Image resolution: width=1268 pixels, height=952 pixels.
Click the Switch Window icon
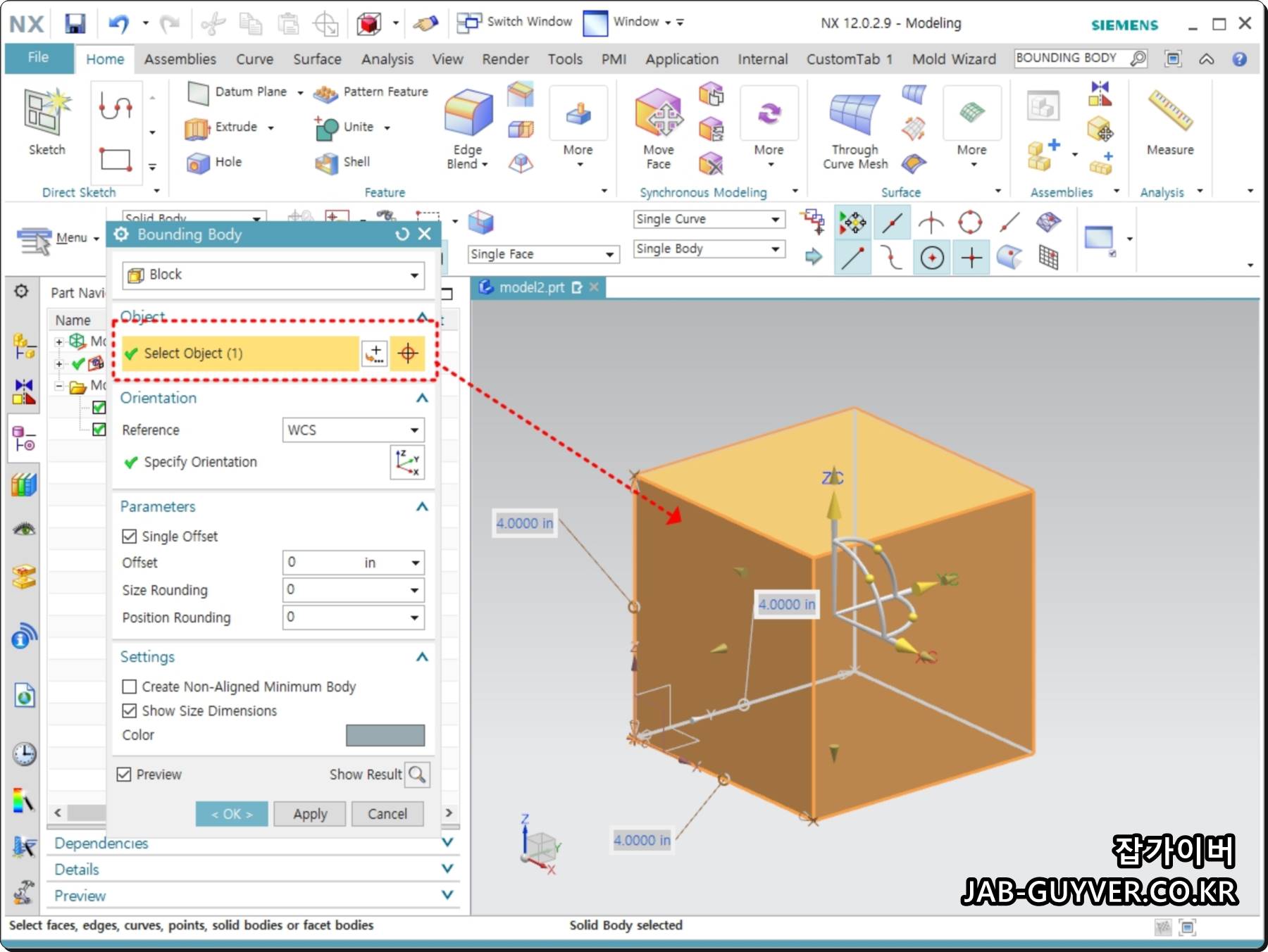468,23
